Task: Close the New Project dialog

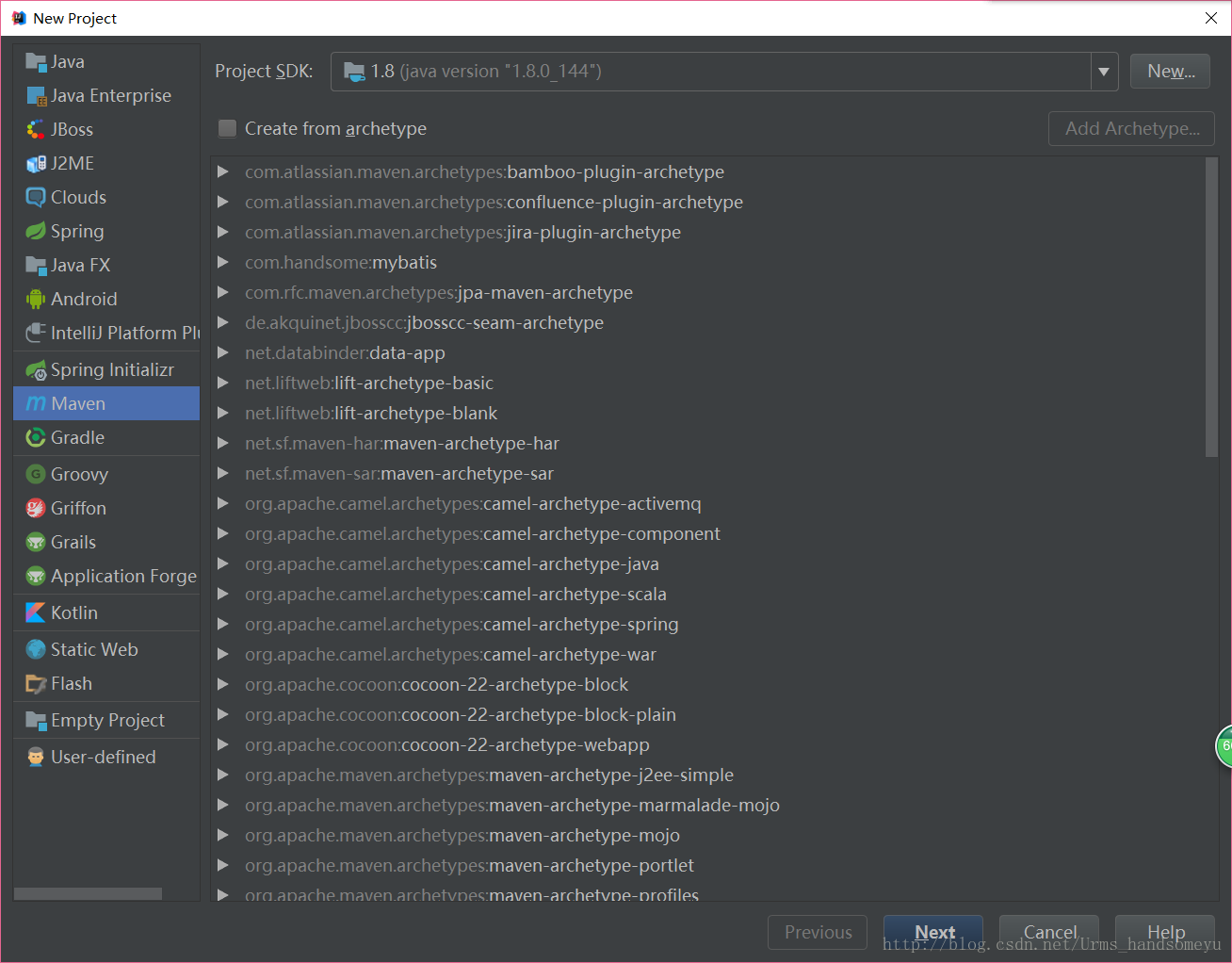Action: point(1211,18)
